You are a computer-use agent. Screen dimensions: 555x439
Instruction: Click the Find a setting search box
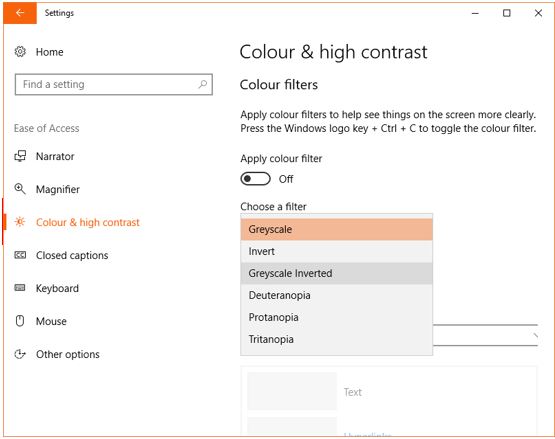click(x=114, y=84)
